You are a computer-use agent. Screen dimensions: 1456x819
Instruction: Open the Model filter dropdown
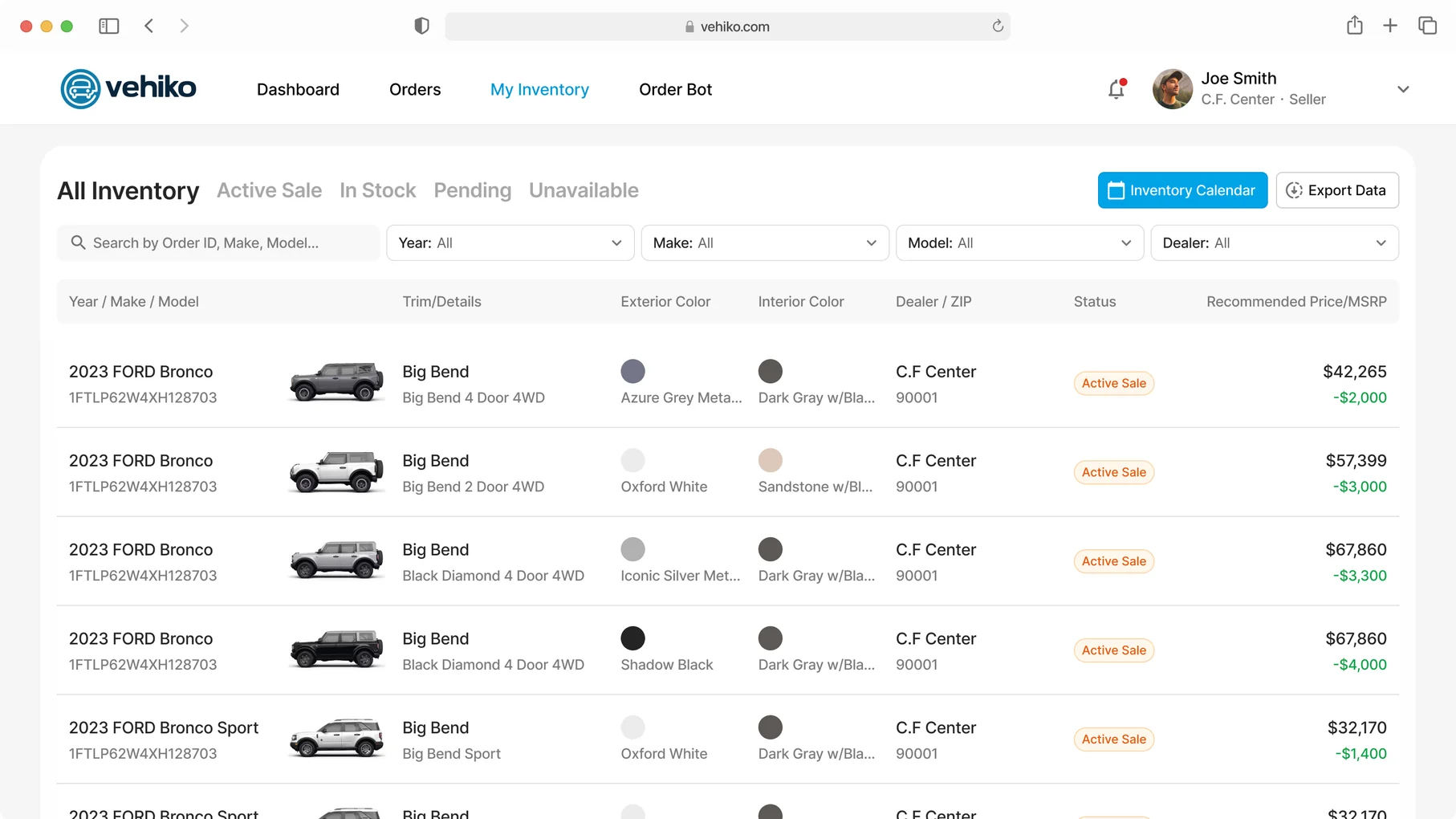coord(1019,242)
